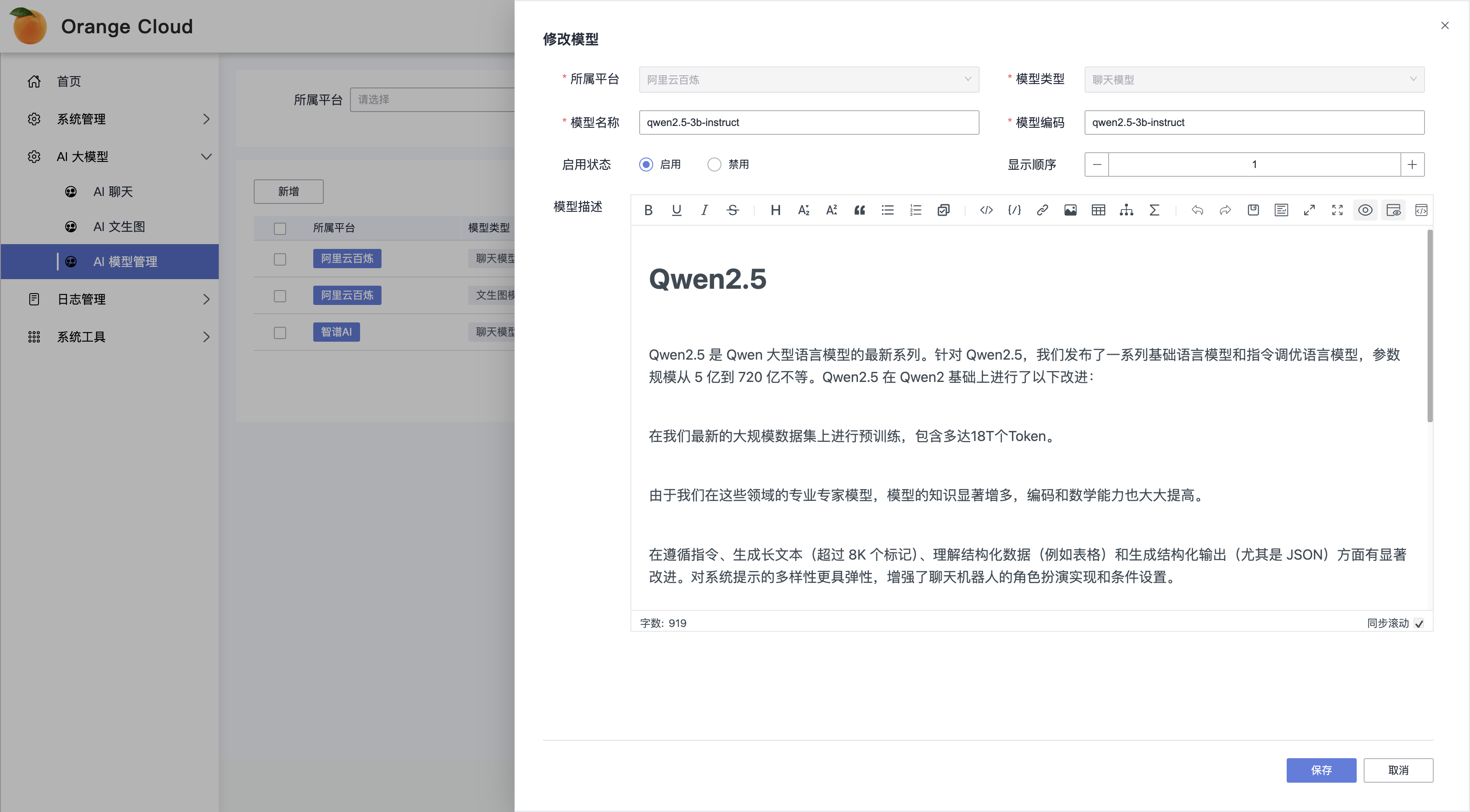1470x812 pixels.
Task: Focus the 模型编码 input field
Action: [1254, 122]
